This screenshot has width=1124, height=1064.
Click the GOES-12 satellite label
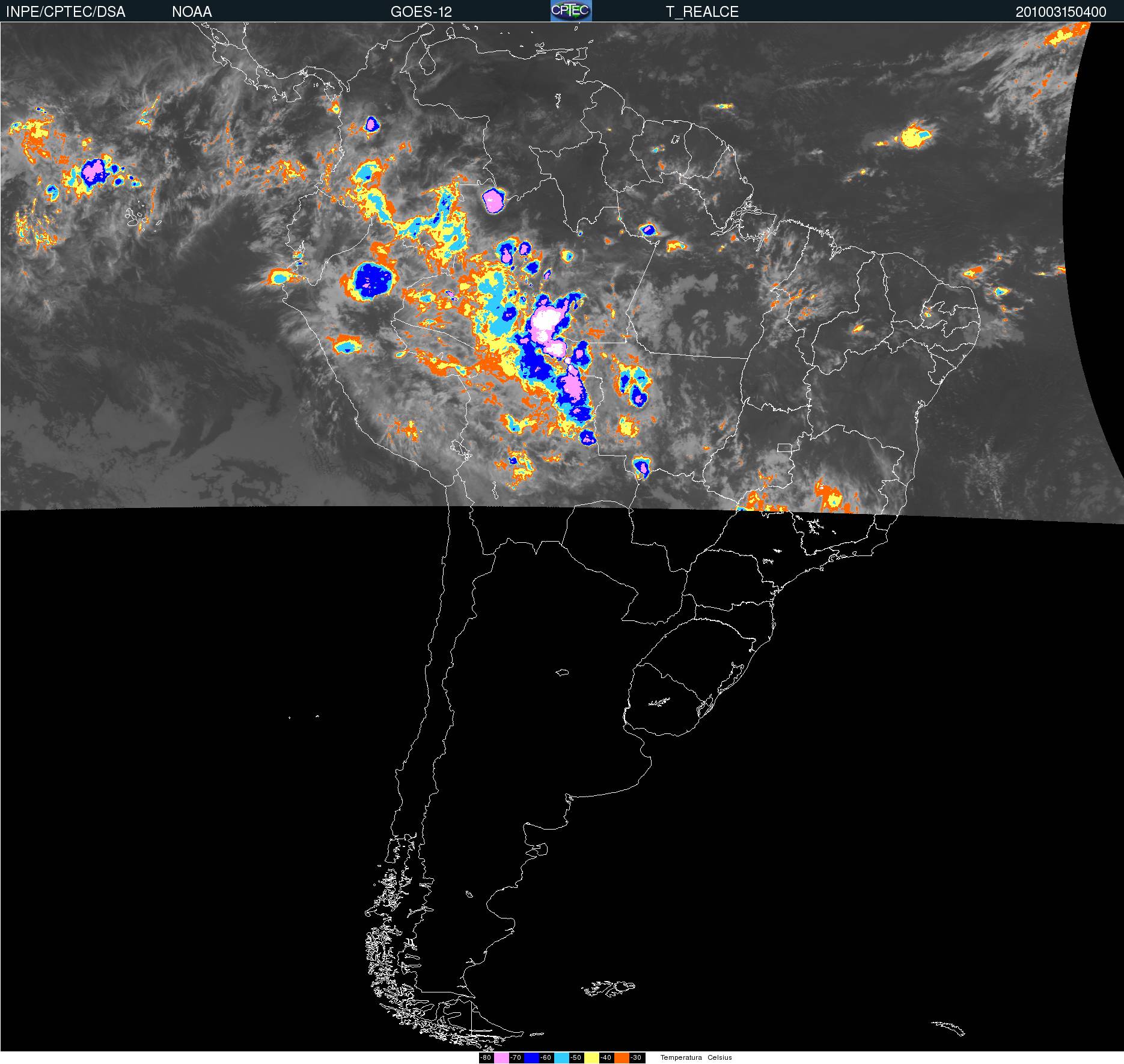point(421,12)
